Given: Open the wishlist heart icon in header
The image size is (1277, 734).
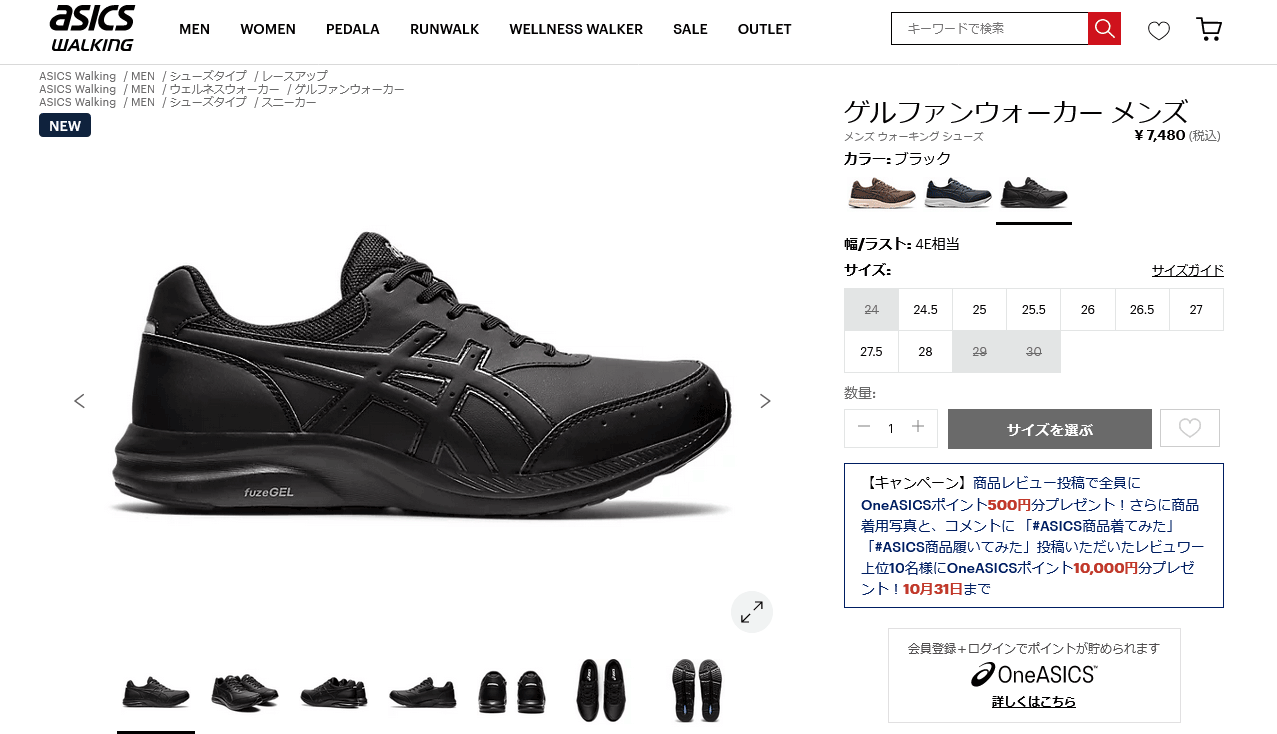Looking at the screenshot, I should [x=1158, y=31].
